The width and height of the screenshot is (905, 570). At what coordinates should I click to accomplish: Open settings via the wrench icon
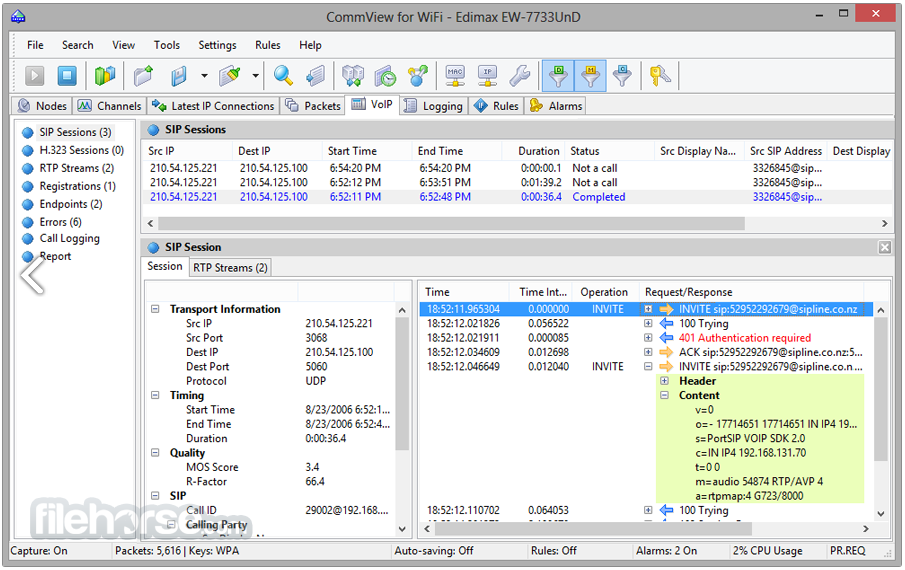[520, 76]
